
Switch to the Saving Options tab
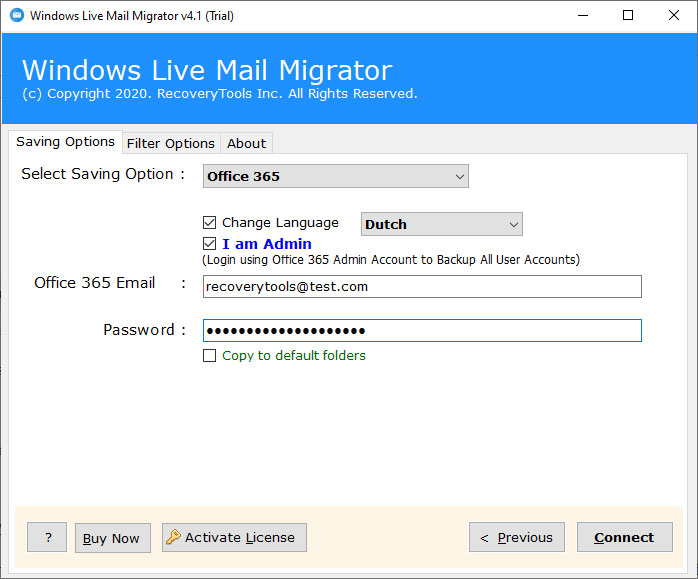click(65, 142)
